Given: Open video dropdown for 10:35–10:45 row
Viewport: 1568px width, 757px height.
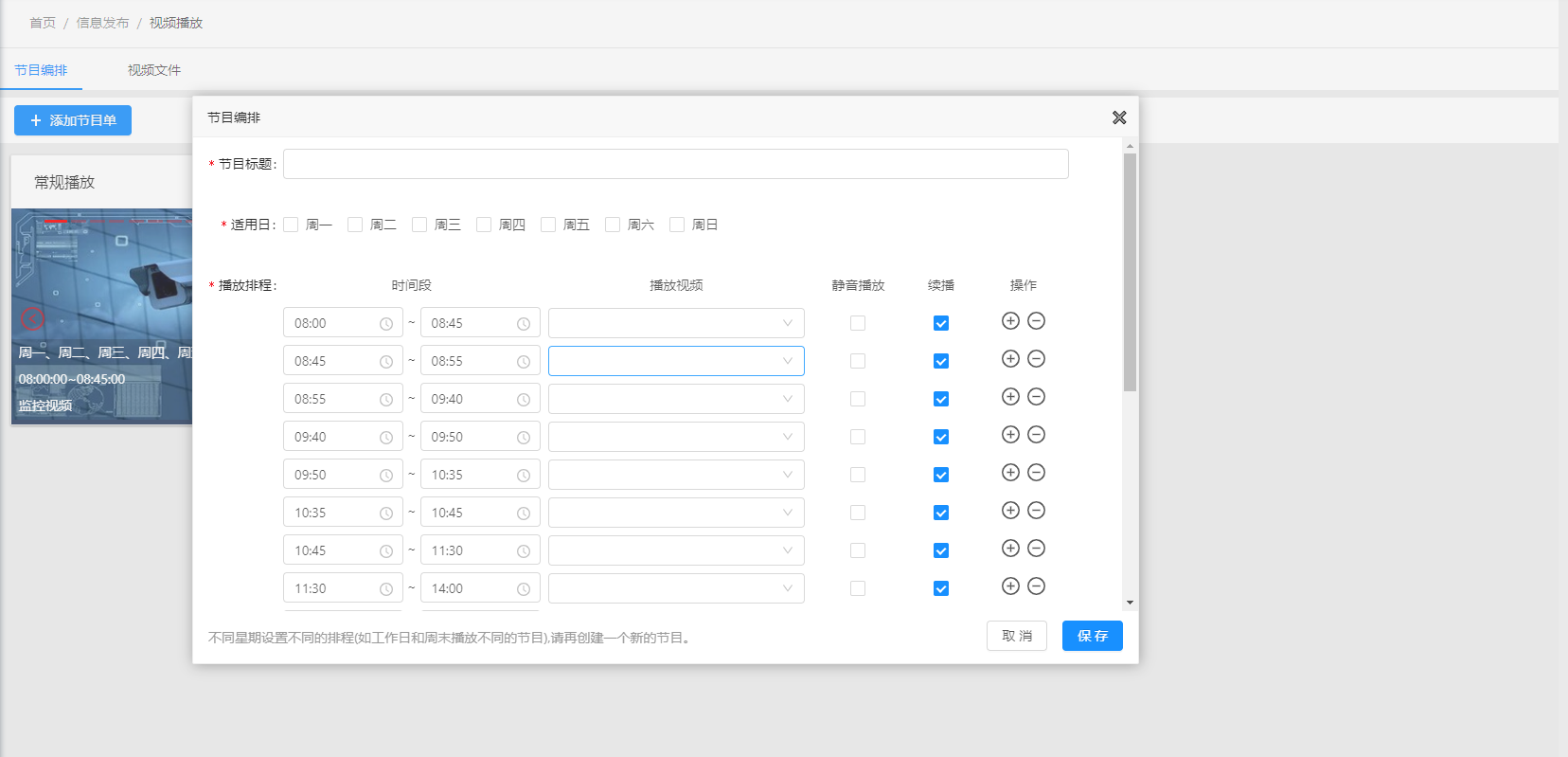Looking at the screenshot, I should click(676, 513).
